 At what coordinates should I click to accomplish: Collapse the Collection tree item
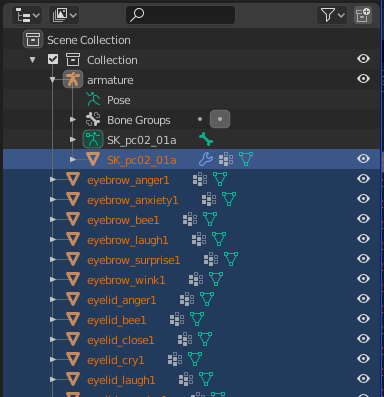point(32,60)
